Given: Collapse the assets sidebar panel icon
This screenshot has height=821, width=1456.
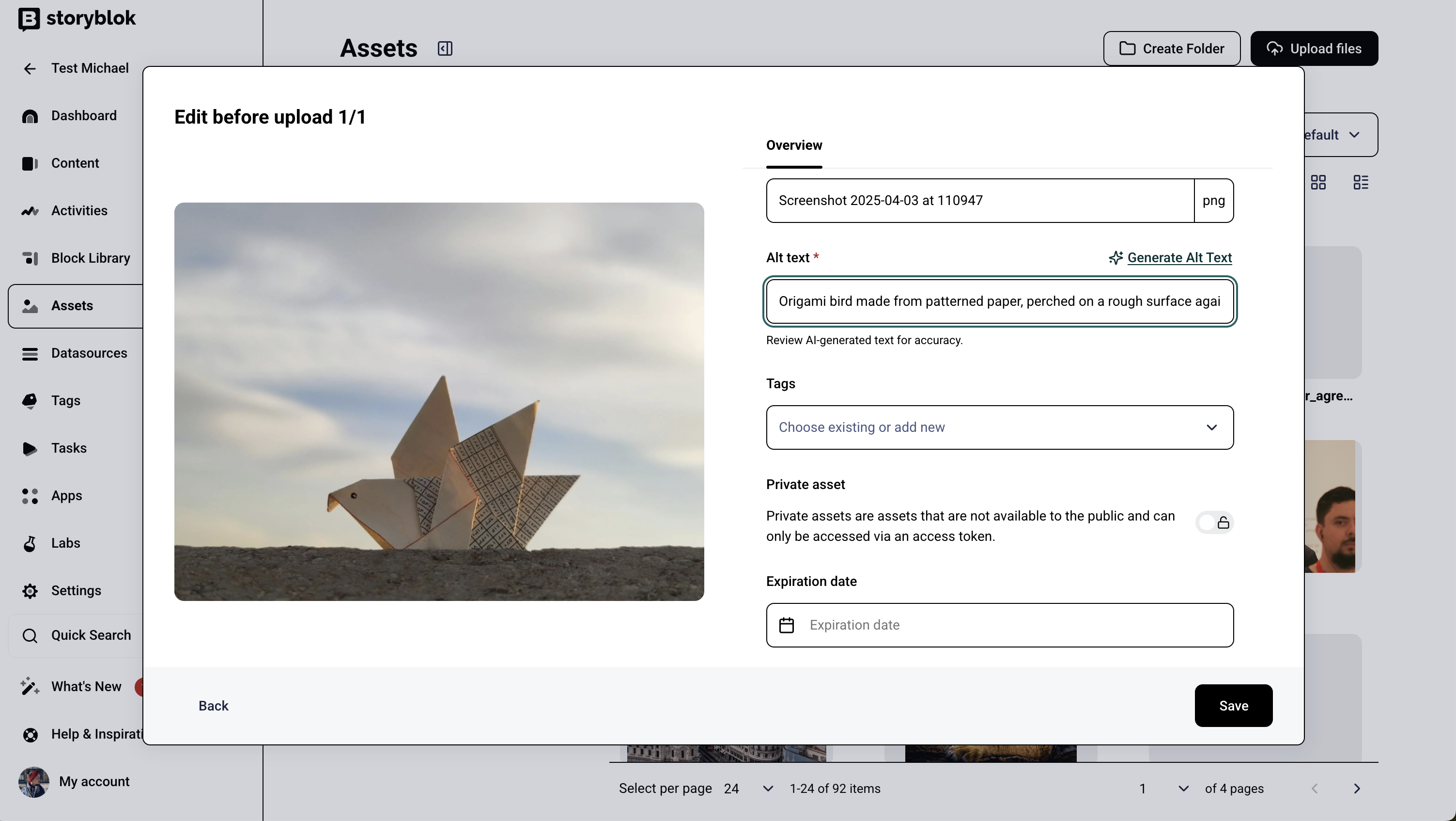Looking at the screenshot, I should click(x=445, y=48).
